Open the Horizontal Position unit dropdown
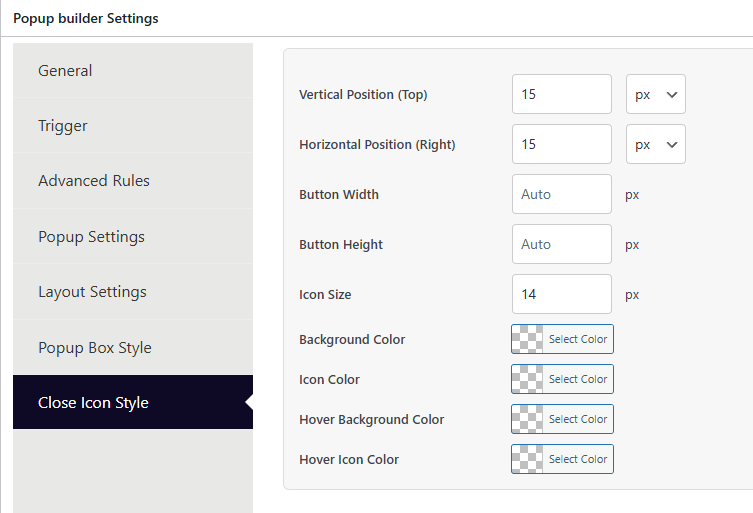Image resolution: width=753 pixels, height=513 pixels. (656, 144)
